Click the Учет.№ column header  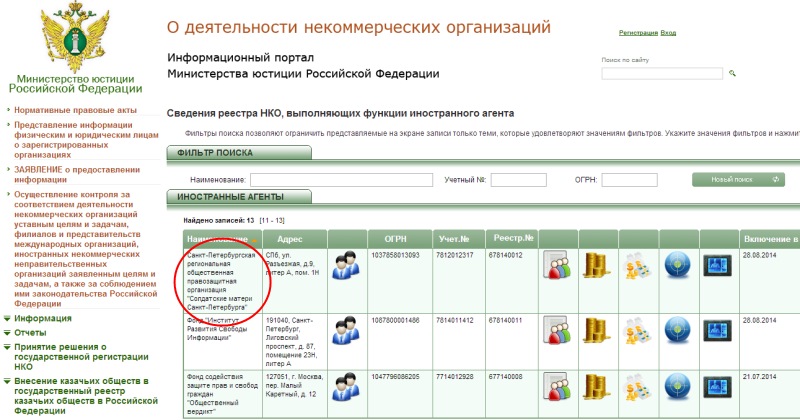pyautogui.click(x=454, y=239)
